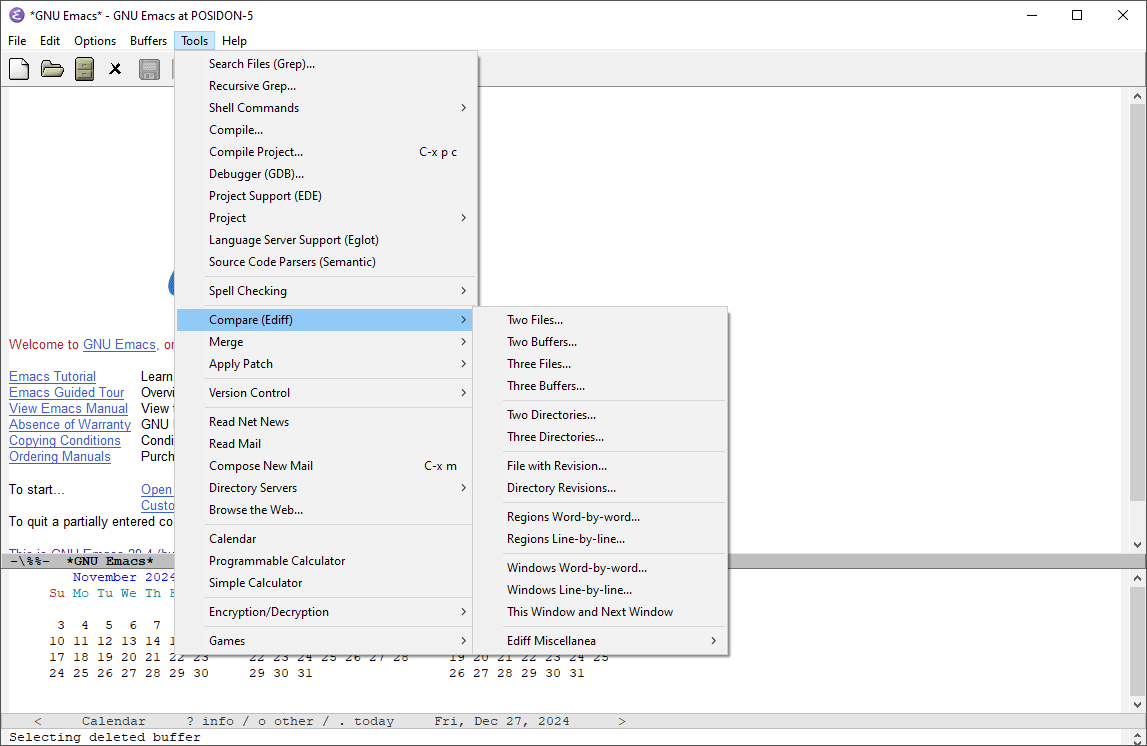Open the File menu

pyautogui.click(x=17, y=41)
